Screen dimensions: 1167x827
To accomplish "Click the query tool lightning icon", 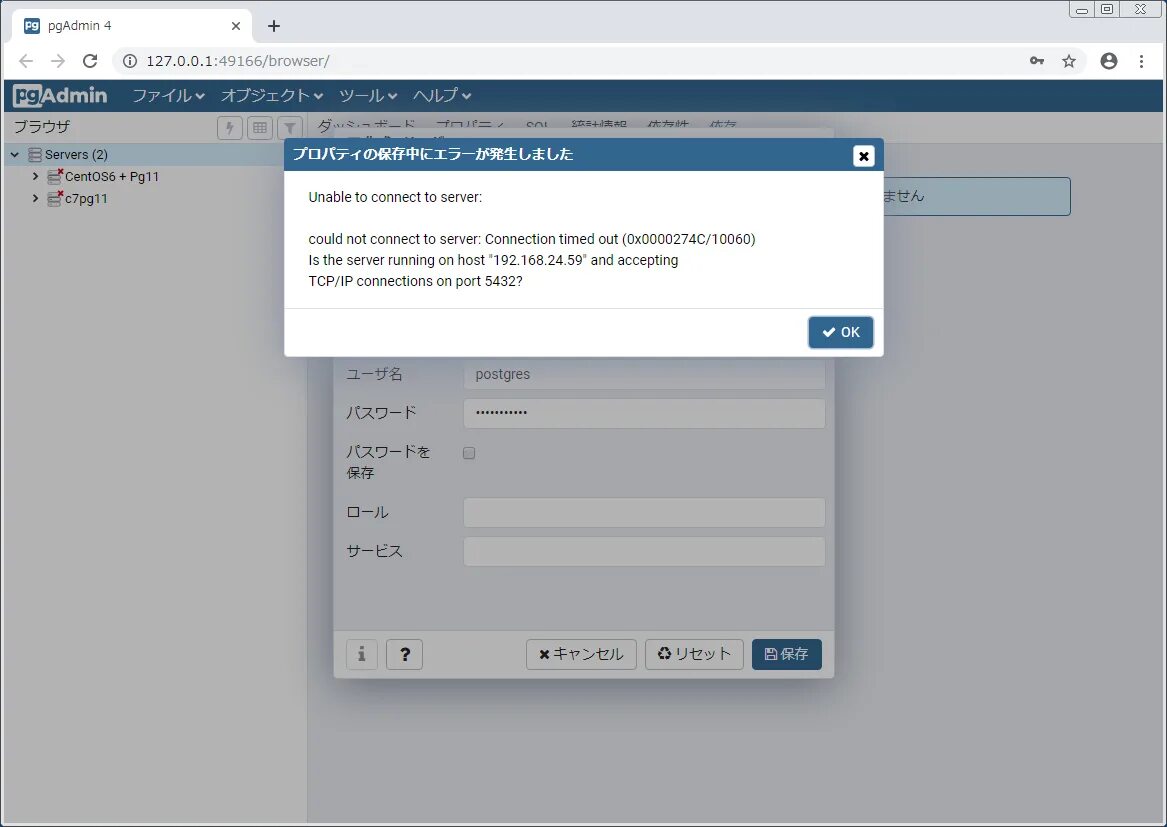I will pyautogui.click(x=230, y=127).
